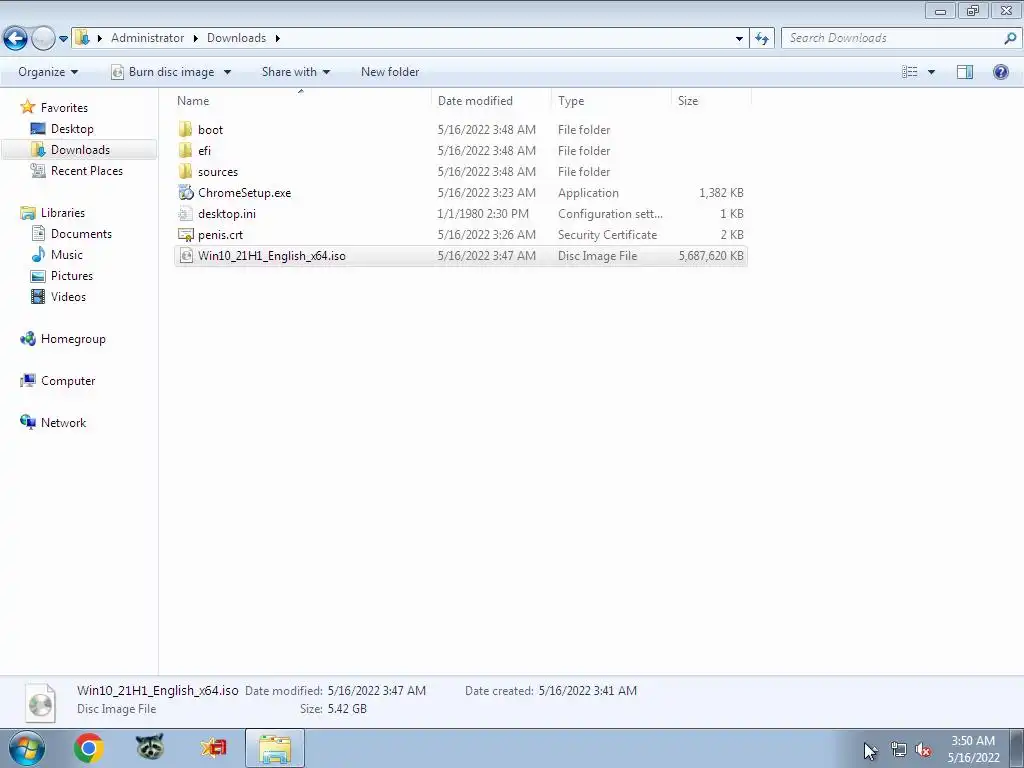Click the 5,687,620 KB size cell

pyautogui.click(x=711, y=255)
